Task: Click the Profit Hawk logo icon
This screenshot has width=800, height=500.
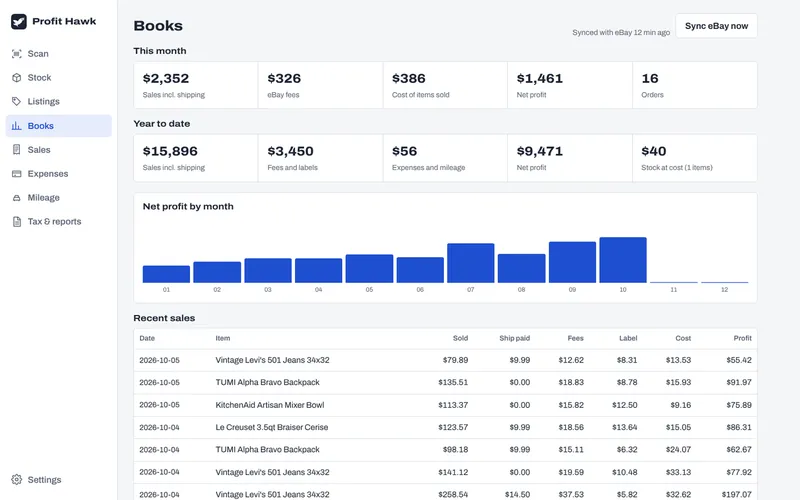Action: [19, 21]
